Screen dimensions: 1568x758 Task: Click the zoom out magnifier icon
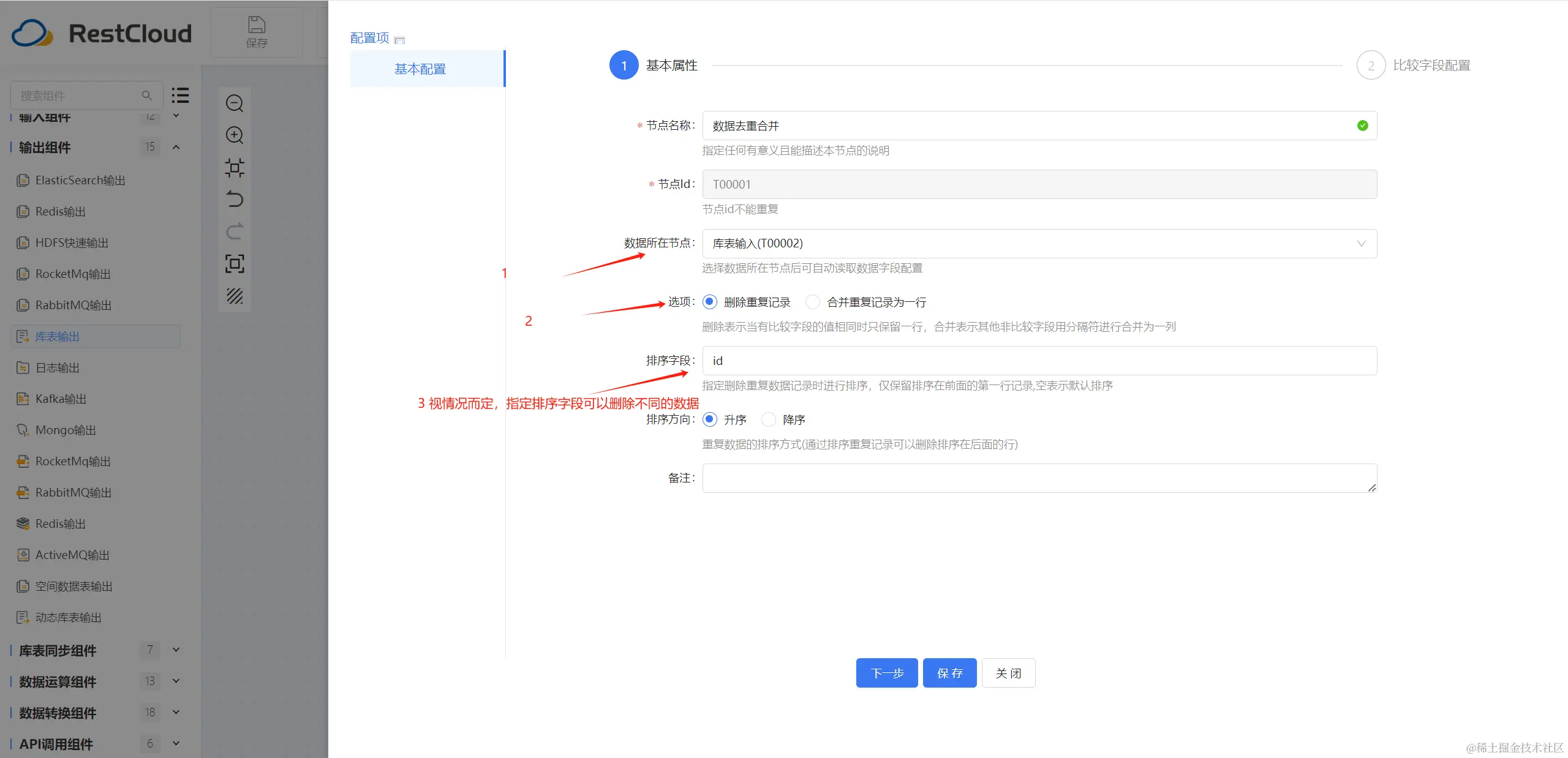(235, 103)
